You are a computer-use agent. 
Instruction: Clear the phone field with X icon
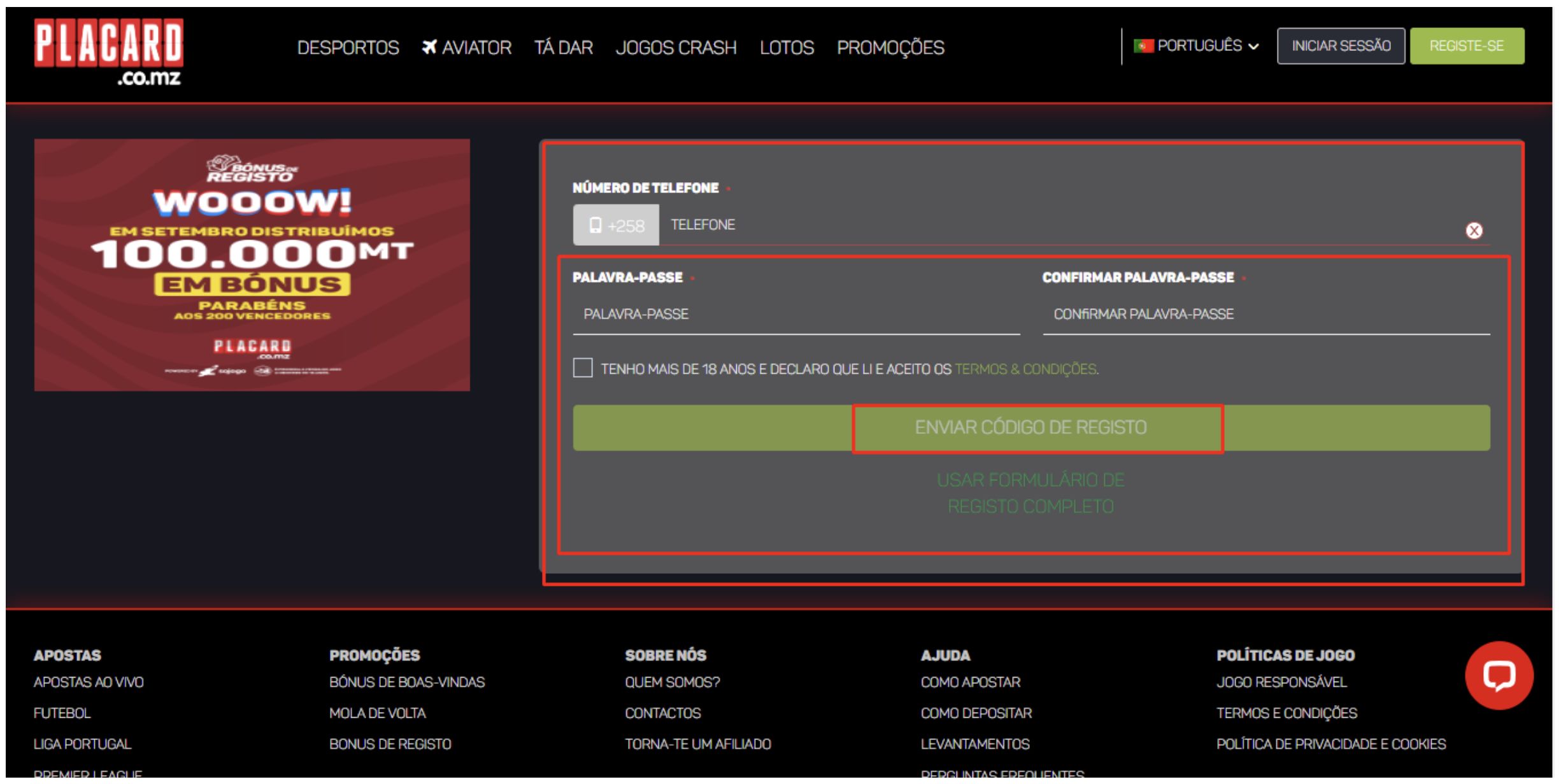[1473, 231]
